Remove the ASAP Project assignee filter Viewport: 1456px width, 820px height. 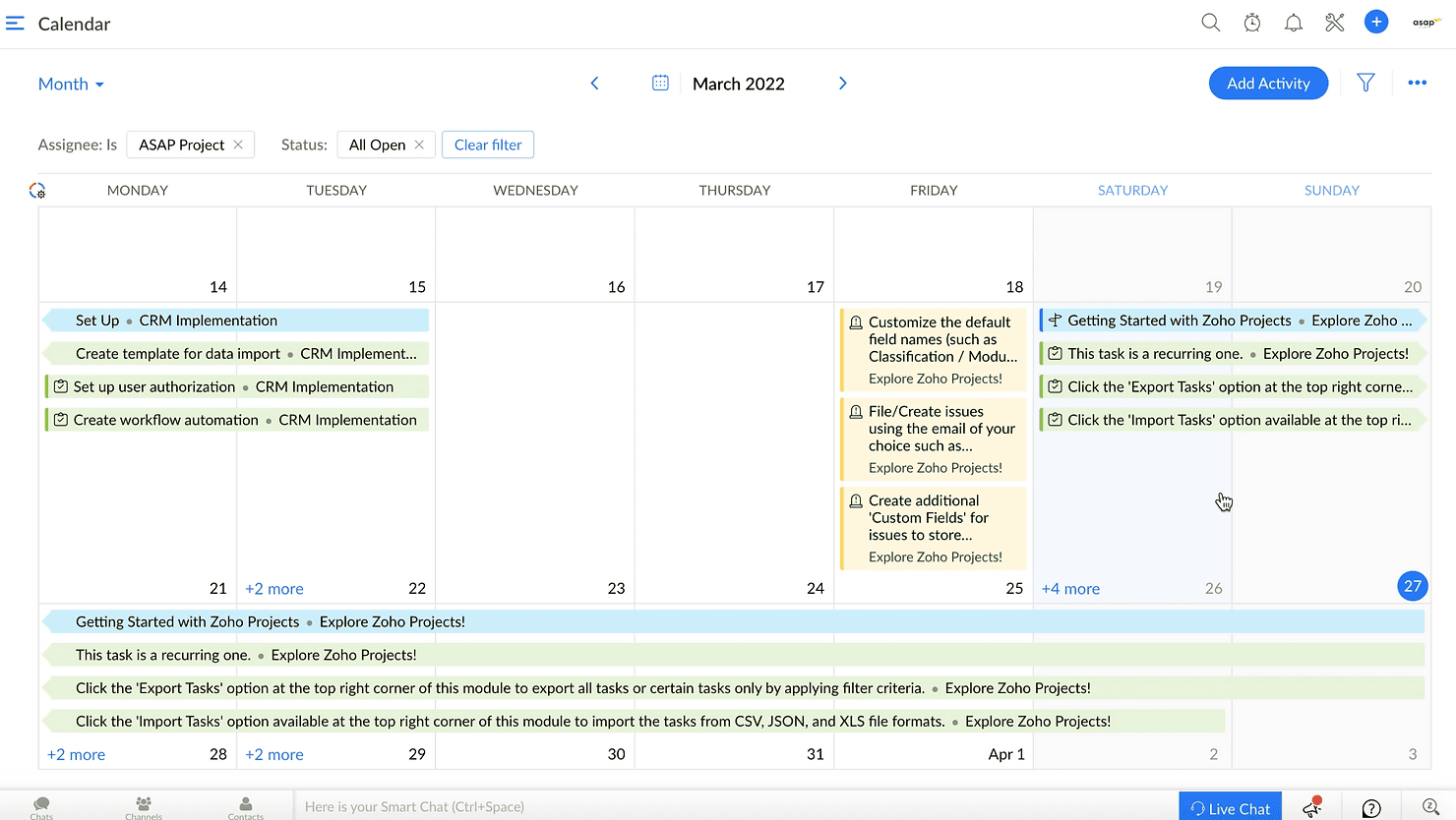238,145
